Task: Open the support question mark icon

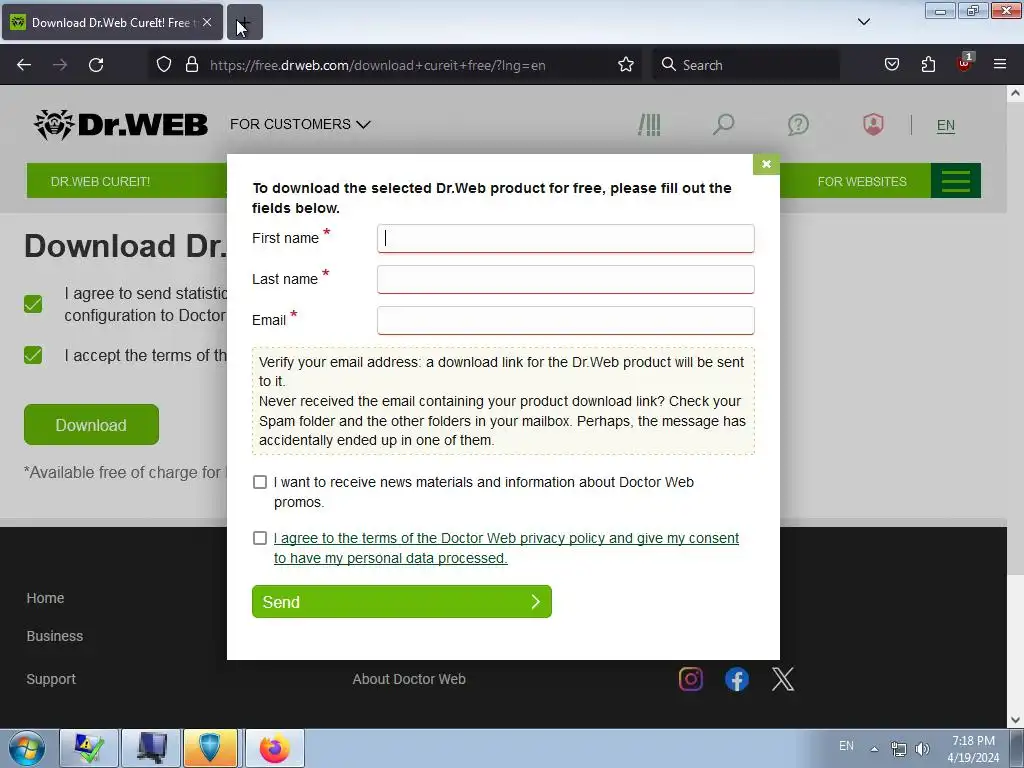Action: [798, 124]
